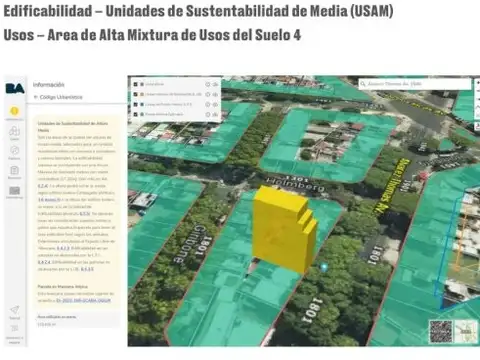Viewport: 480px width, 360px height.
Task: Click the teal swatch of third layer
Action: point(142,104)
